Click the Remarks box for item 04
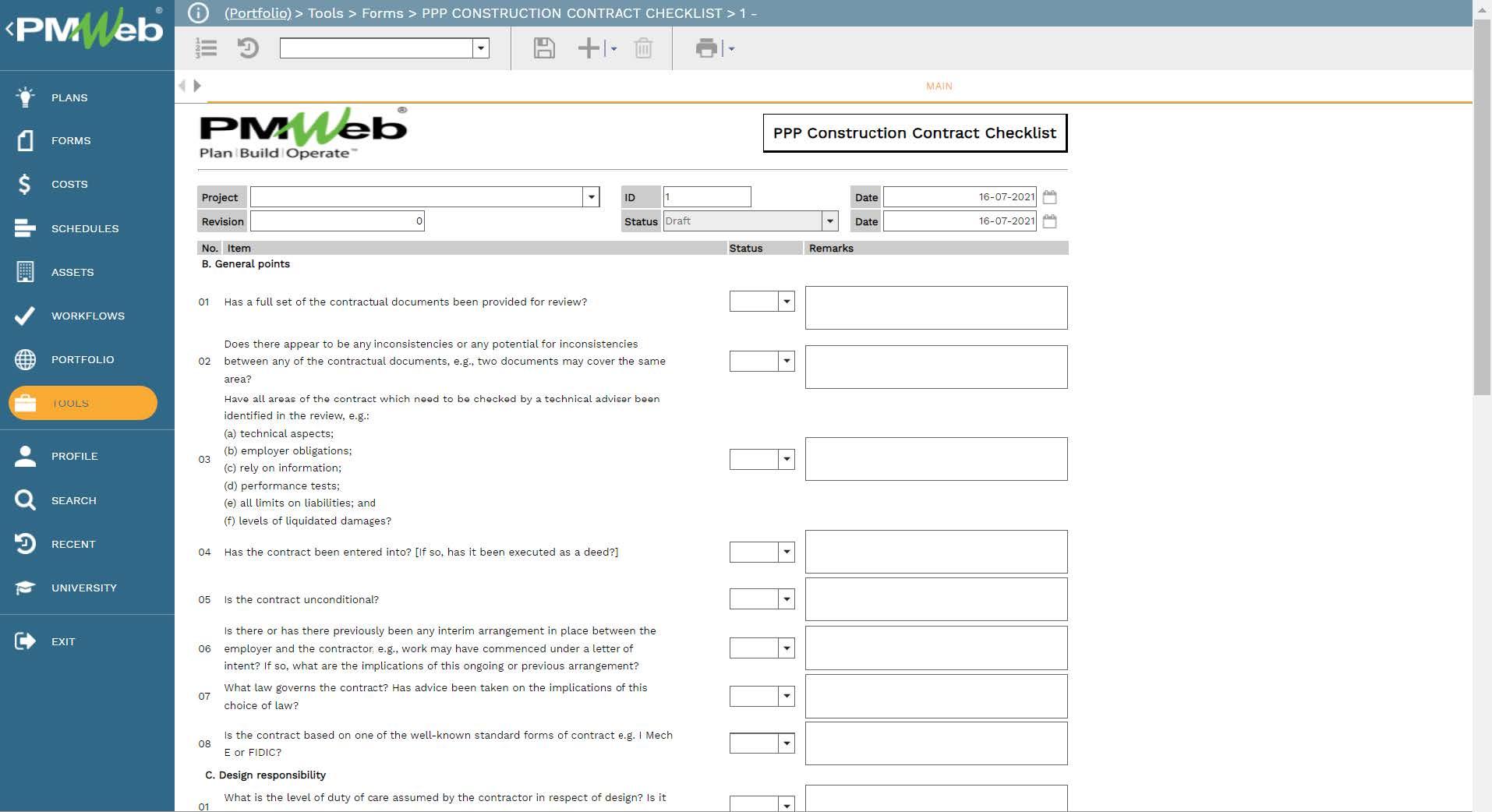The image size is (1492, 812). (935, 552)
